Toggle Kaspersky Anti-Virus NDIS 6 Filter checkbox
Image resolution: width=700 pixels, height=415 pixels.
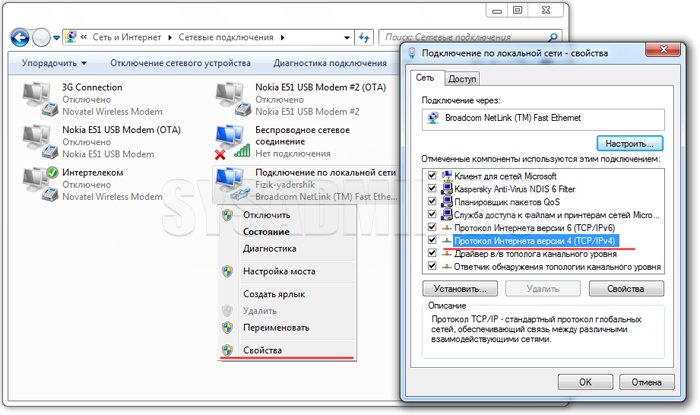click(432, 189)
